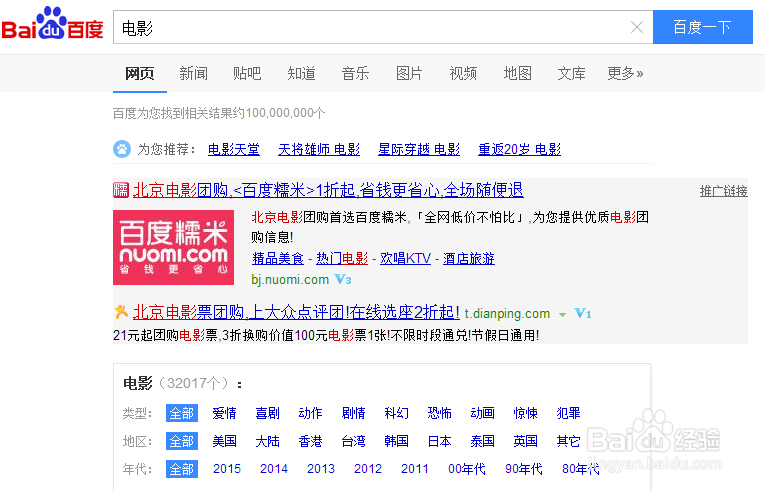
Task: Click the bj.nuomi.com URL
Action: coord(290,280)
